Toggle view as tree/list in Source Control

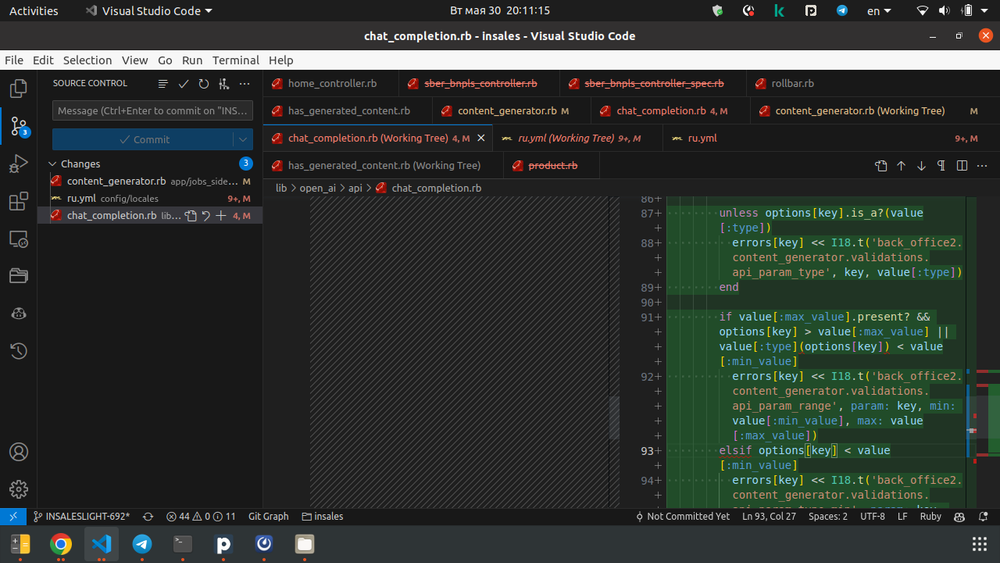pyautogui.click(x=163, y=84)
